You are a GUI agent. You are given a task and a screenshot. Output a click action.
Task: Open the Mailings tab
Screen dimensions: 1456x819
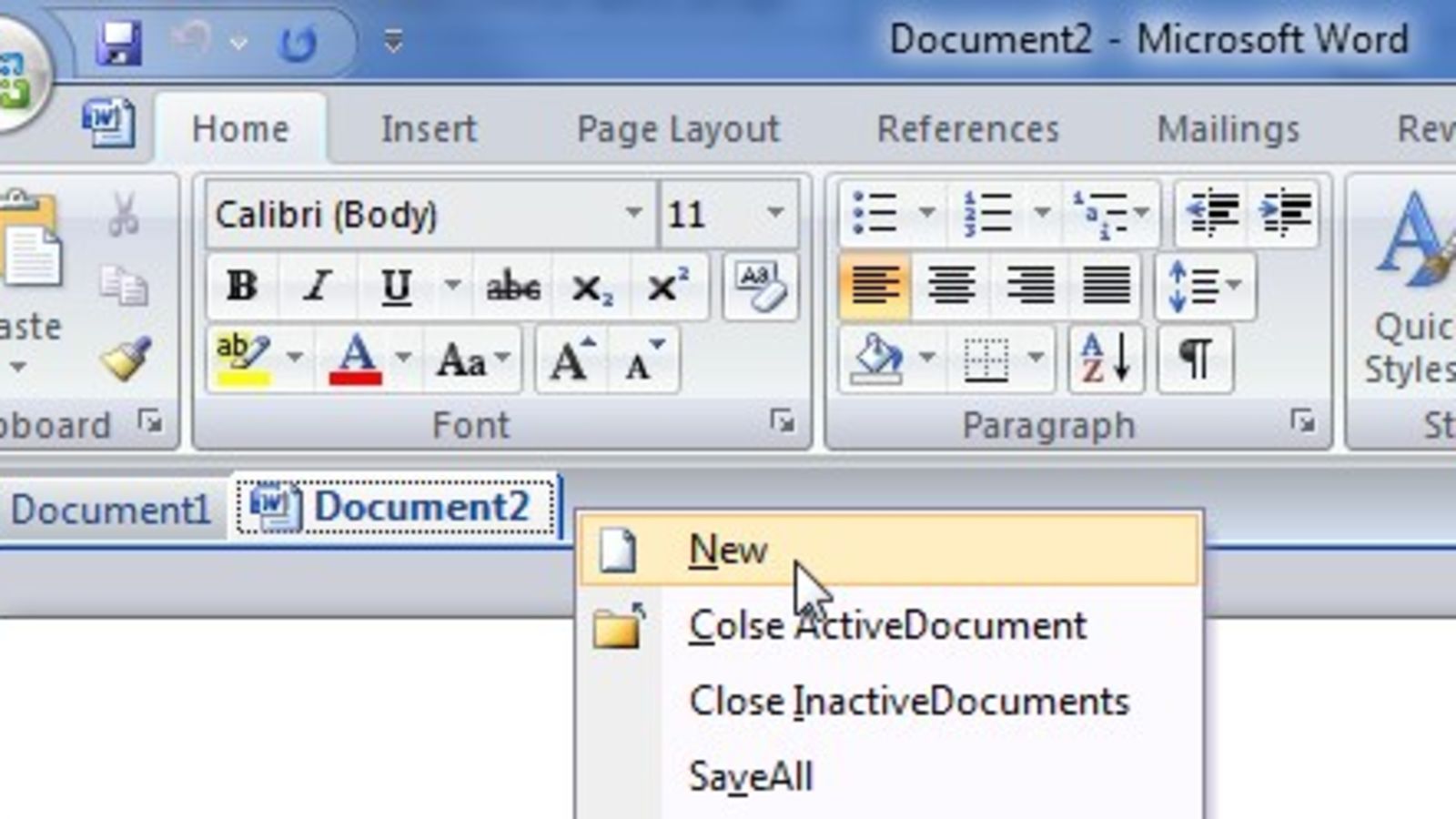1228,130
